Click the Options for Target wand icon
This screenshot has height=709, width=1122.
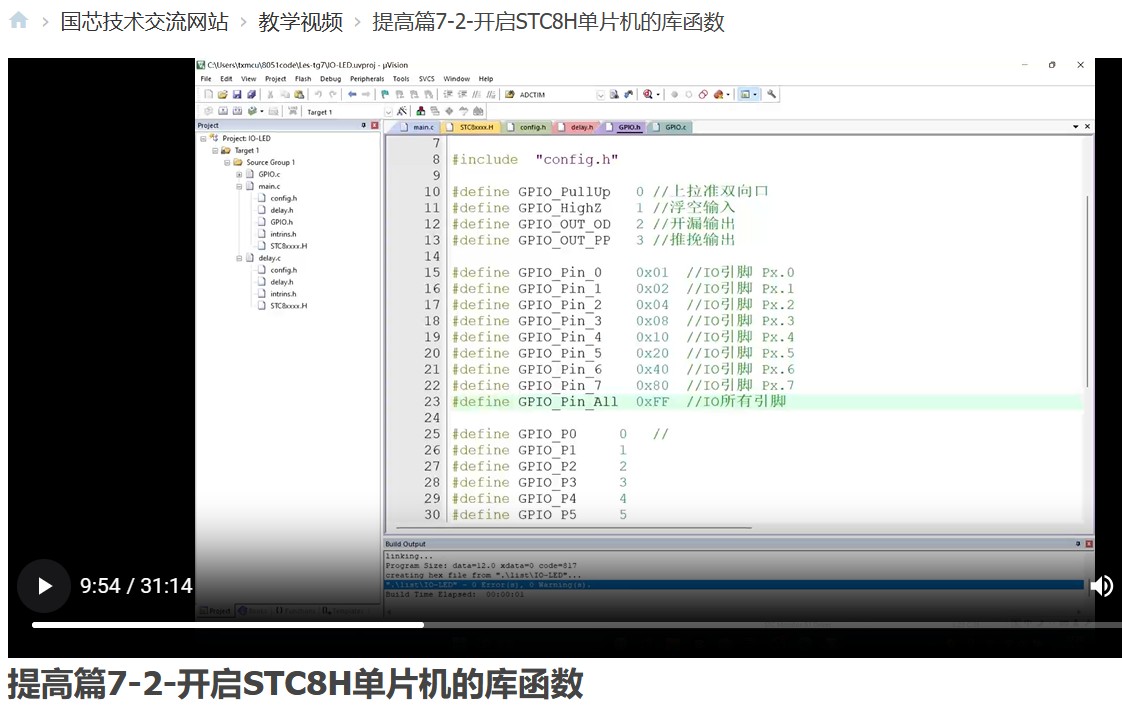[401, 112]
